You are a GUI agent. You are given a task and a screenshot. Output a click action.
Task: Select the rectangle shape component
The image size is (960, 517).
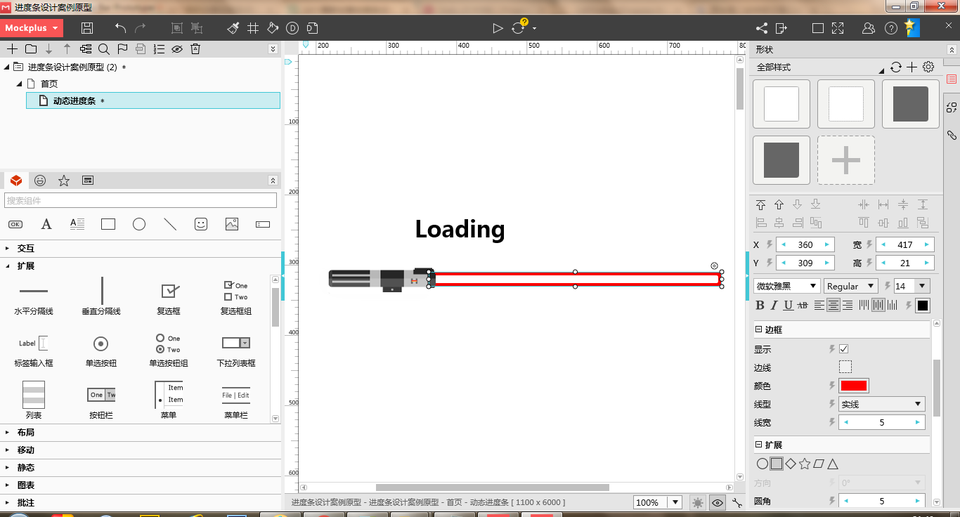(x=108, y=224)
